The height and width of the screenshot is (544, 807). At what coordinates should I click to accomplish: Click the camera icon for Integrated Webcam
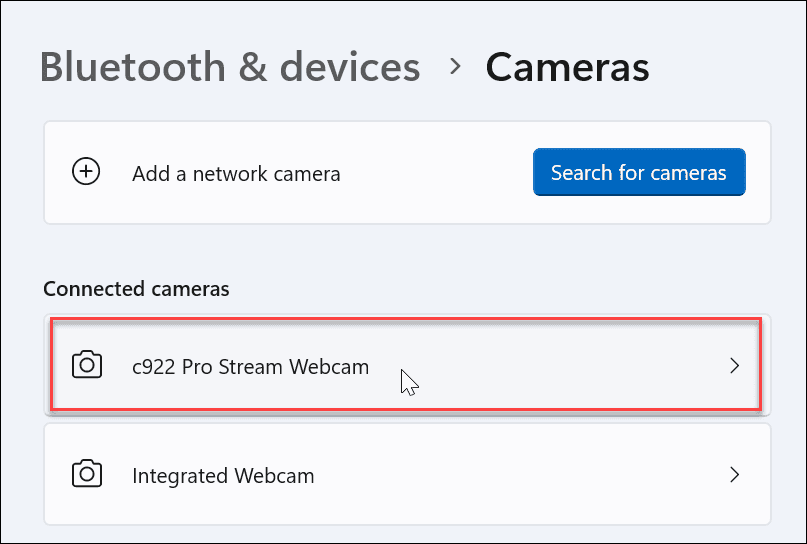pyautogui.click(x=87, y=473)
